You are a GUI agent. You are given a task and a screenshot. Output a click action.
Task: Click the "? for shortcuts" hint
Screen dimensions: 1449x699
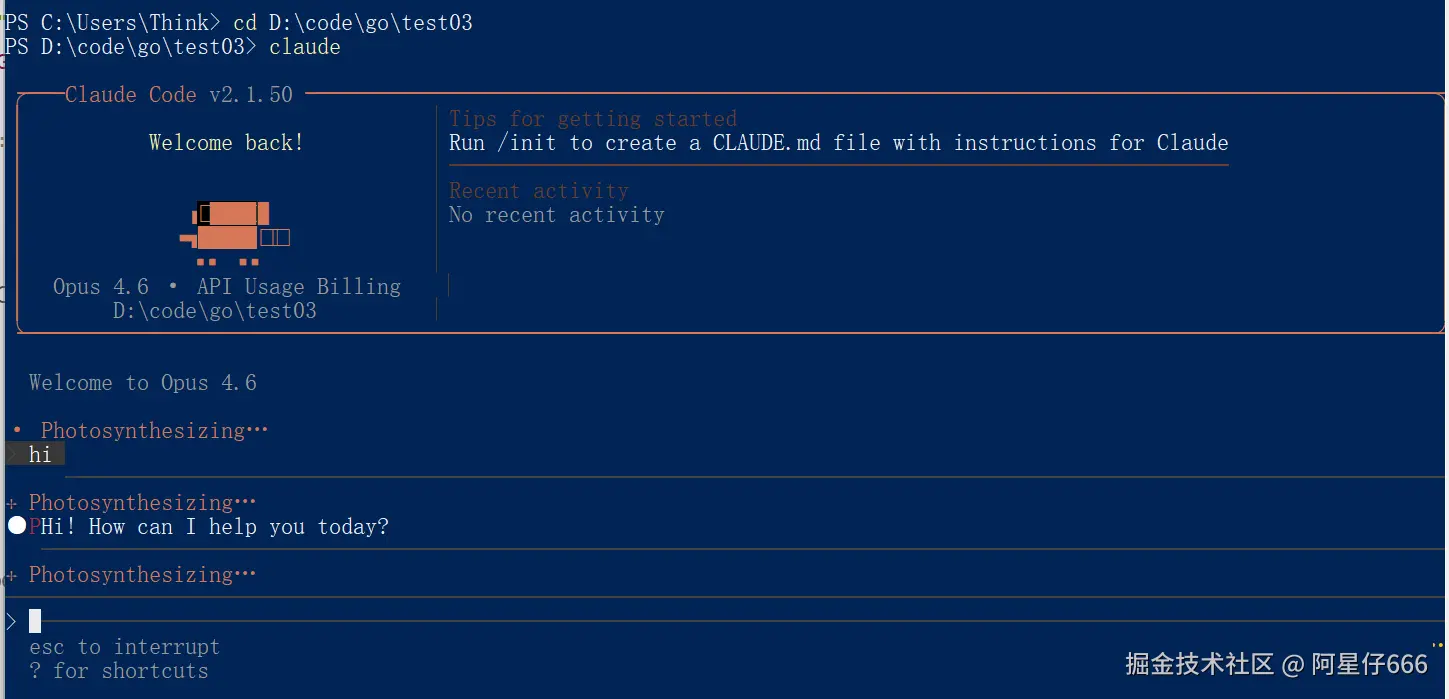point(119,671)
